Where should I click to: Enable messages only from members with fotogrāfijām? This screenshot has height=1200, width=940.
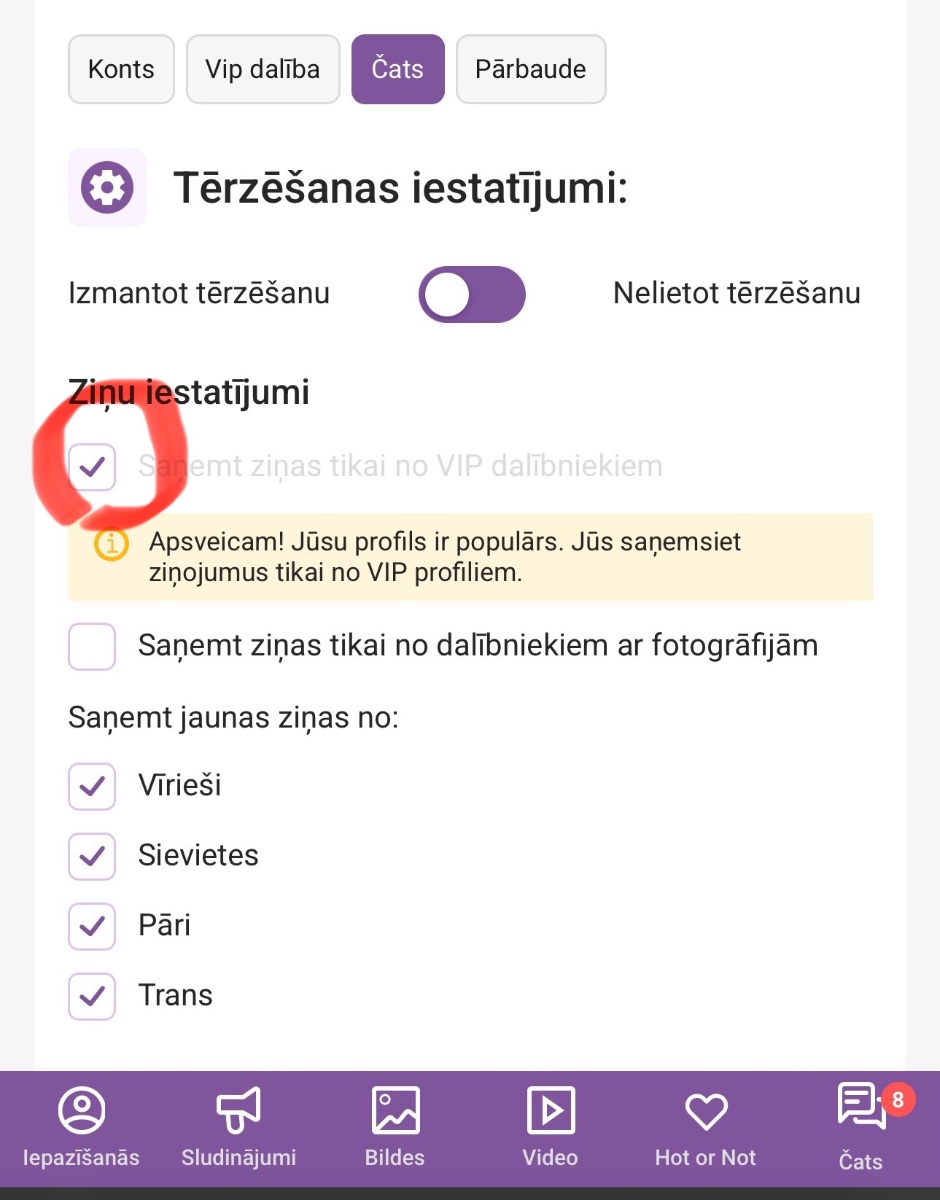[x=93, y=646]
